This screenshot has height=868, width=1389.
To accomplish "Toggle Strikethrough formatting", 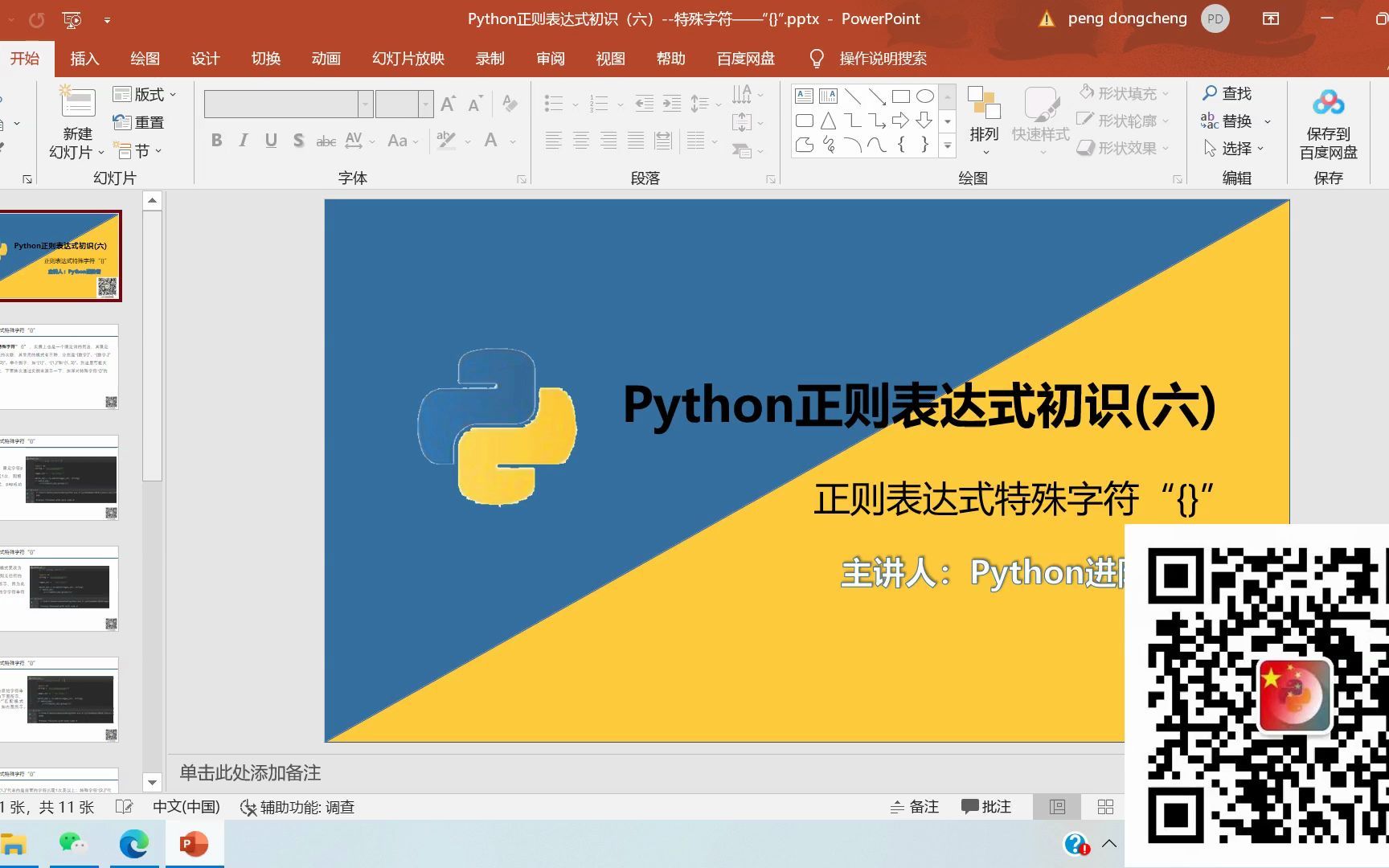I will (x=326, y=141).
